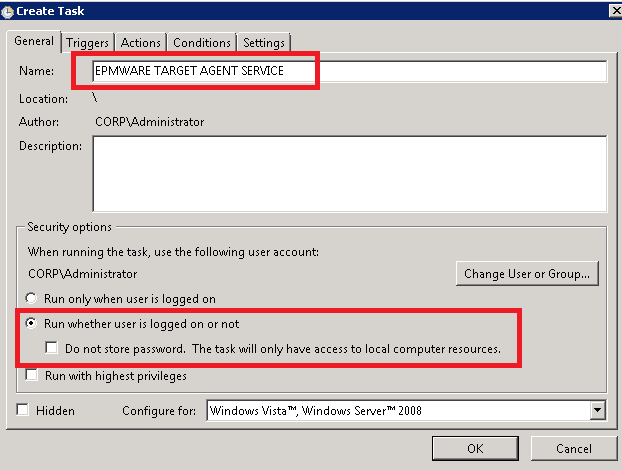Click the Configure for dropdown arrow

click(x=598, y=410)
